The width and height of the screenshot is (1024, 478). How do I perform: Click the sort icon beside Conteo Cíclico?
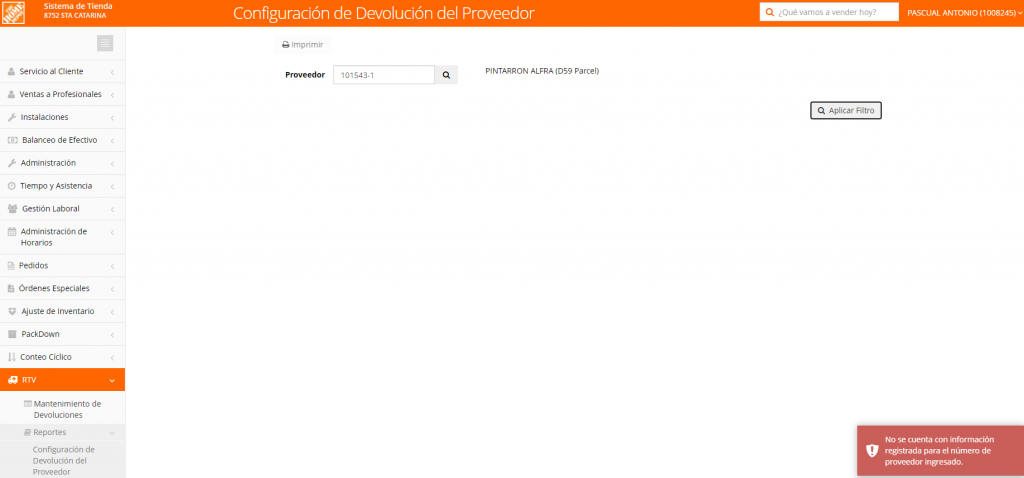pos(10,357)
